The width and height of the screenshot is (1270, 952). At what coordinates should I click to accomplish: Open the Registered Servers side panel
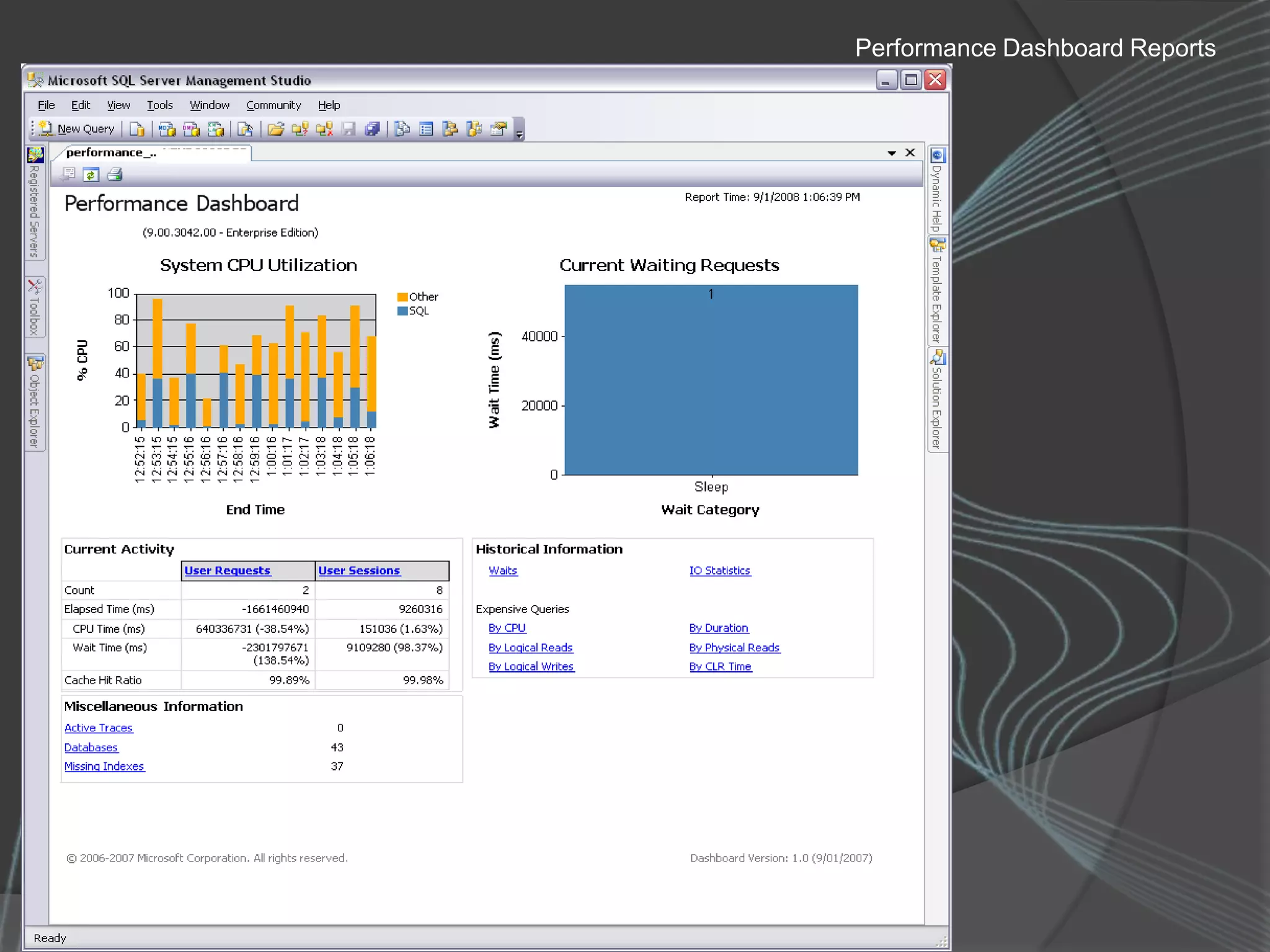35,203
